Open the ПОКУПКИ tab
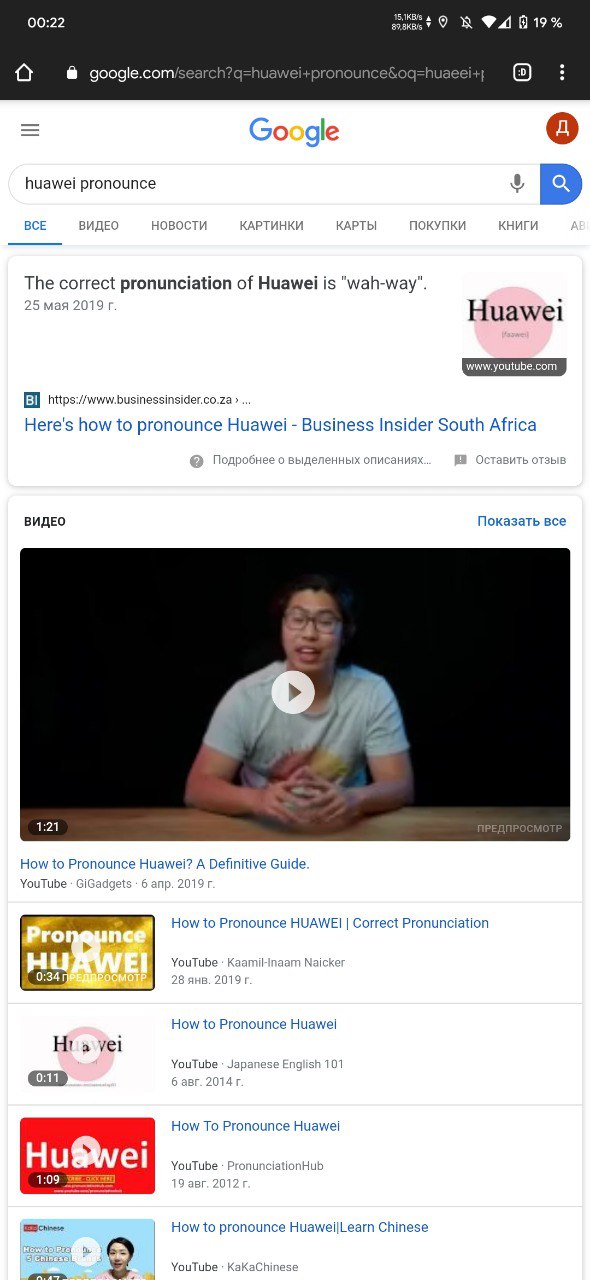The height and width of the screenshot is (1280, 590). click(x=437, y=226)
